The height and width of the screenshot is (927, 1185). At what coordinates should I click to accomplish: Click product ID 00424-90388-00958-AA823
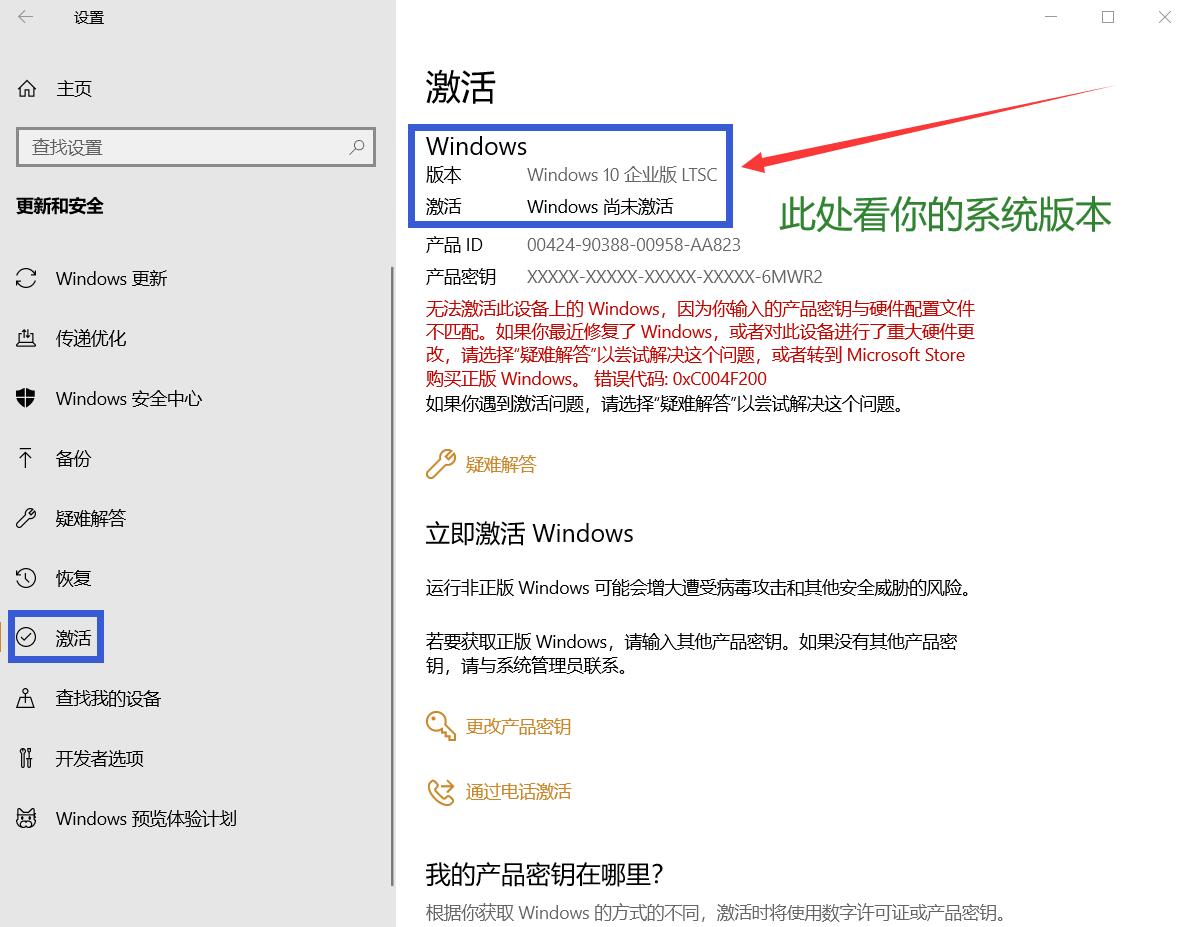633,245
